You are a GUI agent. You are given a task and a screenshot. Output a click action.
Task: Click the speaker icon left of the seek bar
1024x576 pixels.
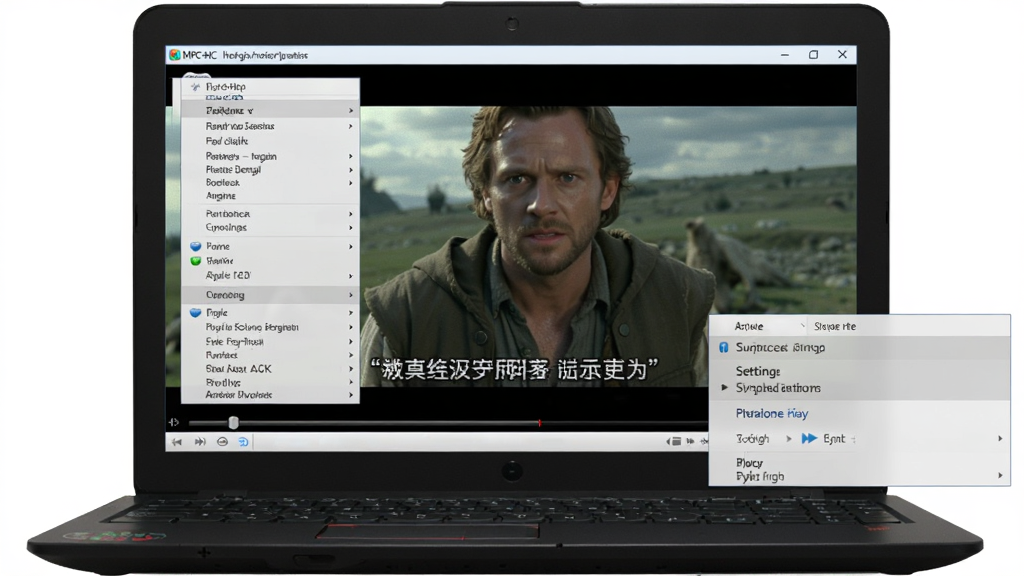tap(174, 423)
